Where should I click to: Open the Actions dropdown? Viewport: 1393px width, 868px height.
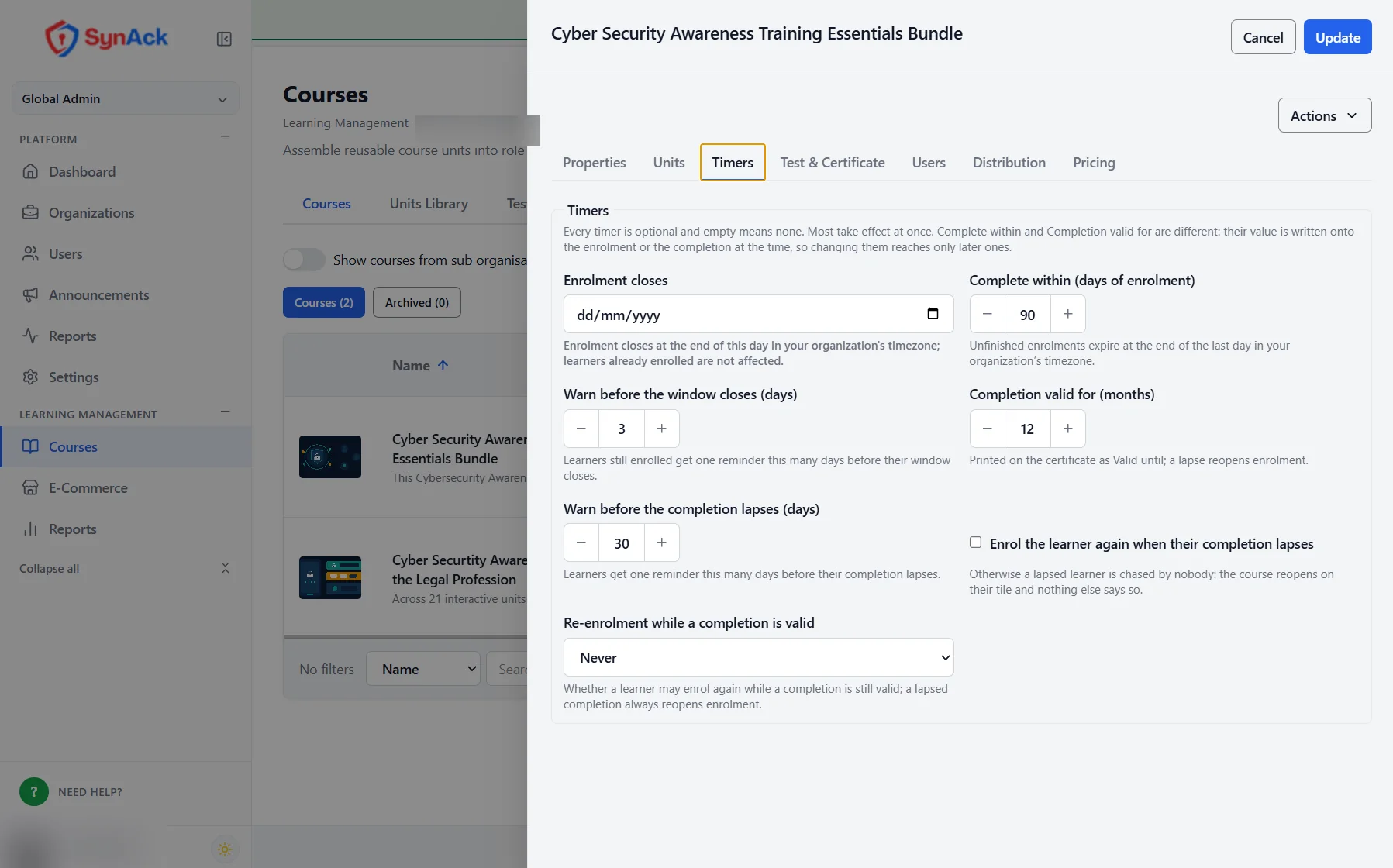click(x=1325, y=115)
